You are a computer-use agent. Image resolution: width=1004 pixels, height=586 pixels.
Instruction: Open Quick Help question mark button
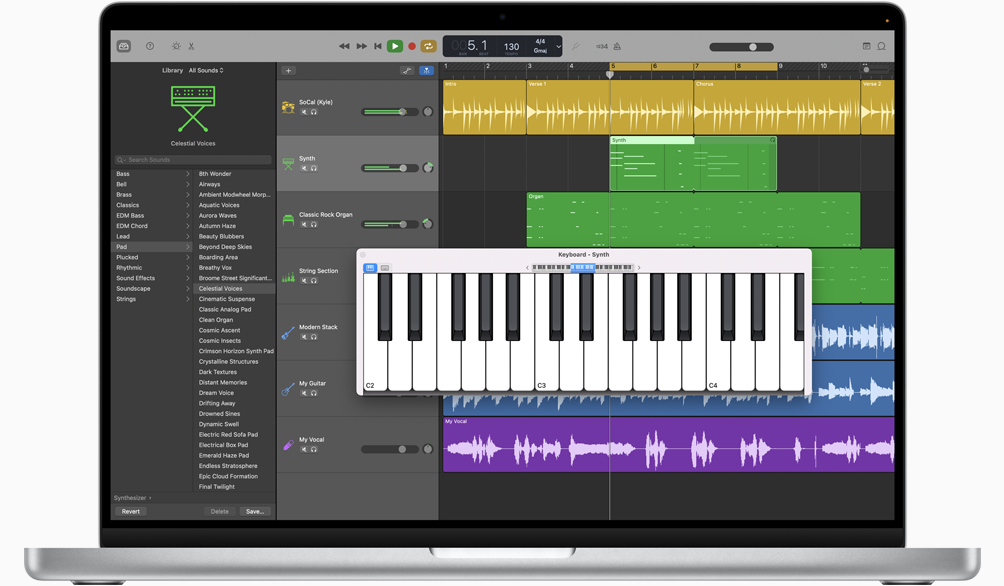(150, 46)
